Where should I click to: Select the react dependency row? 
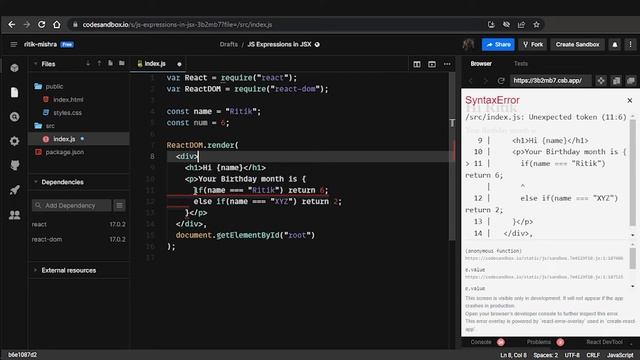[79, 224]
